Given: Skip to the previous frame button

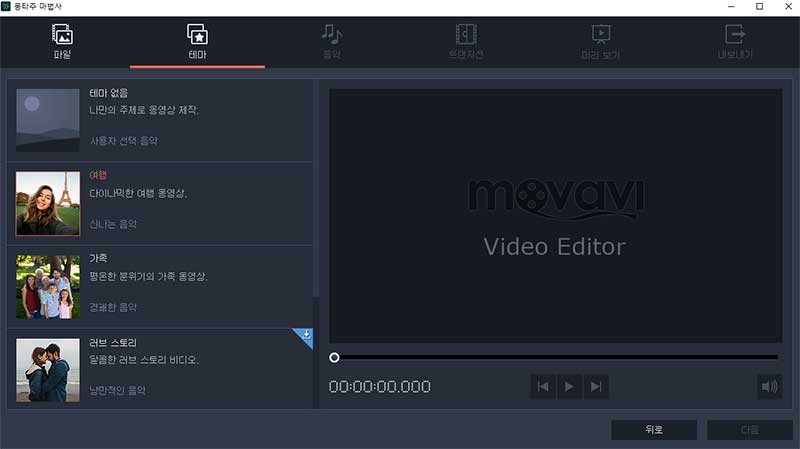Looking at the screenshot, I should (x=543, y=387).
